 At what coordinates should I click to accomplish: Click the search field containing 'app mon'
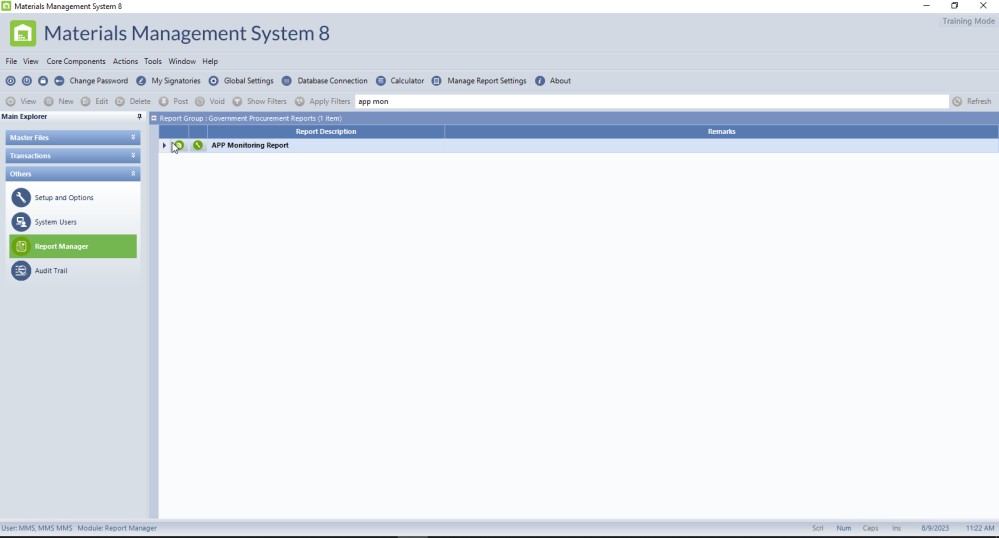pos(650,101)
